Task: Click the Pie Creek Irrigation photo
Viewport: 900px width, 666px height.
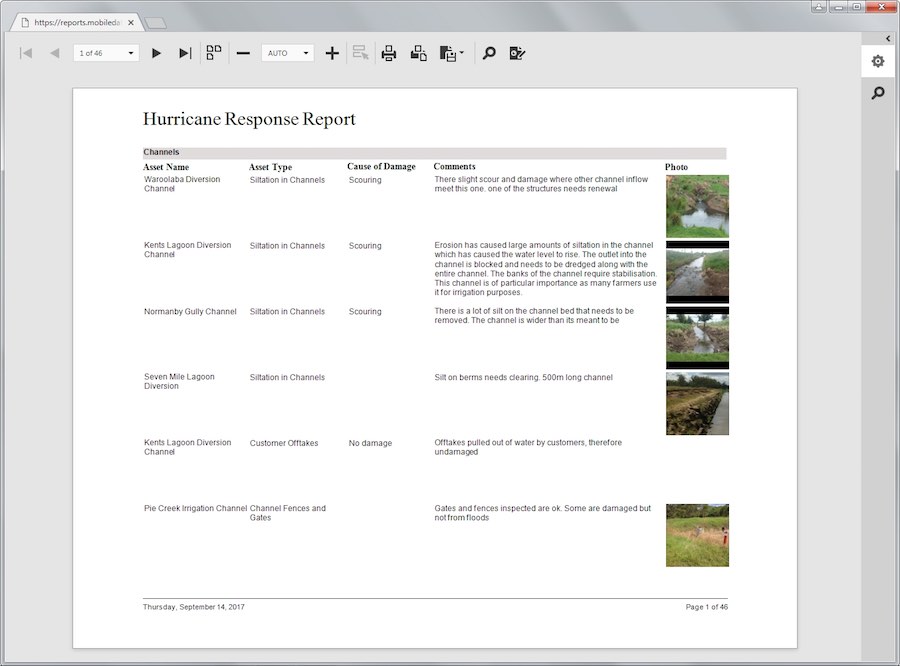Action: [x=697, y=535]
